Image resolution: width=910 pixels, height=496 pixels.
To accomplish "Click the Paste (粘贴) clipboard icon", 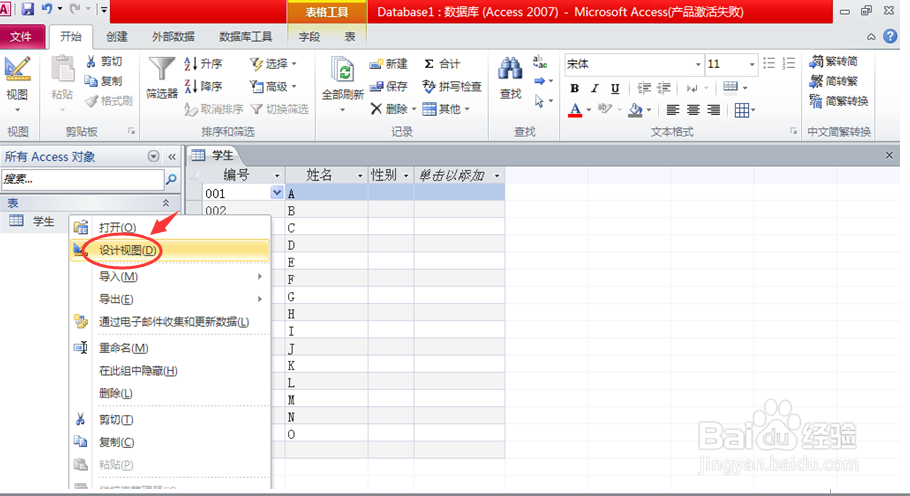I will (62, 70).
